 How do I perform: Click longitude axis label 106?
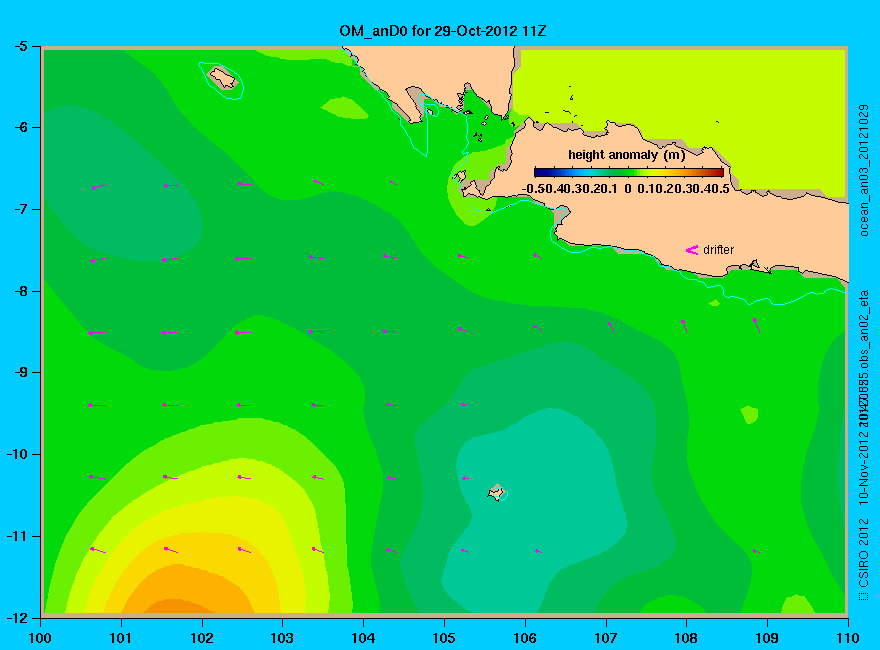click(525, 638)
